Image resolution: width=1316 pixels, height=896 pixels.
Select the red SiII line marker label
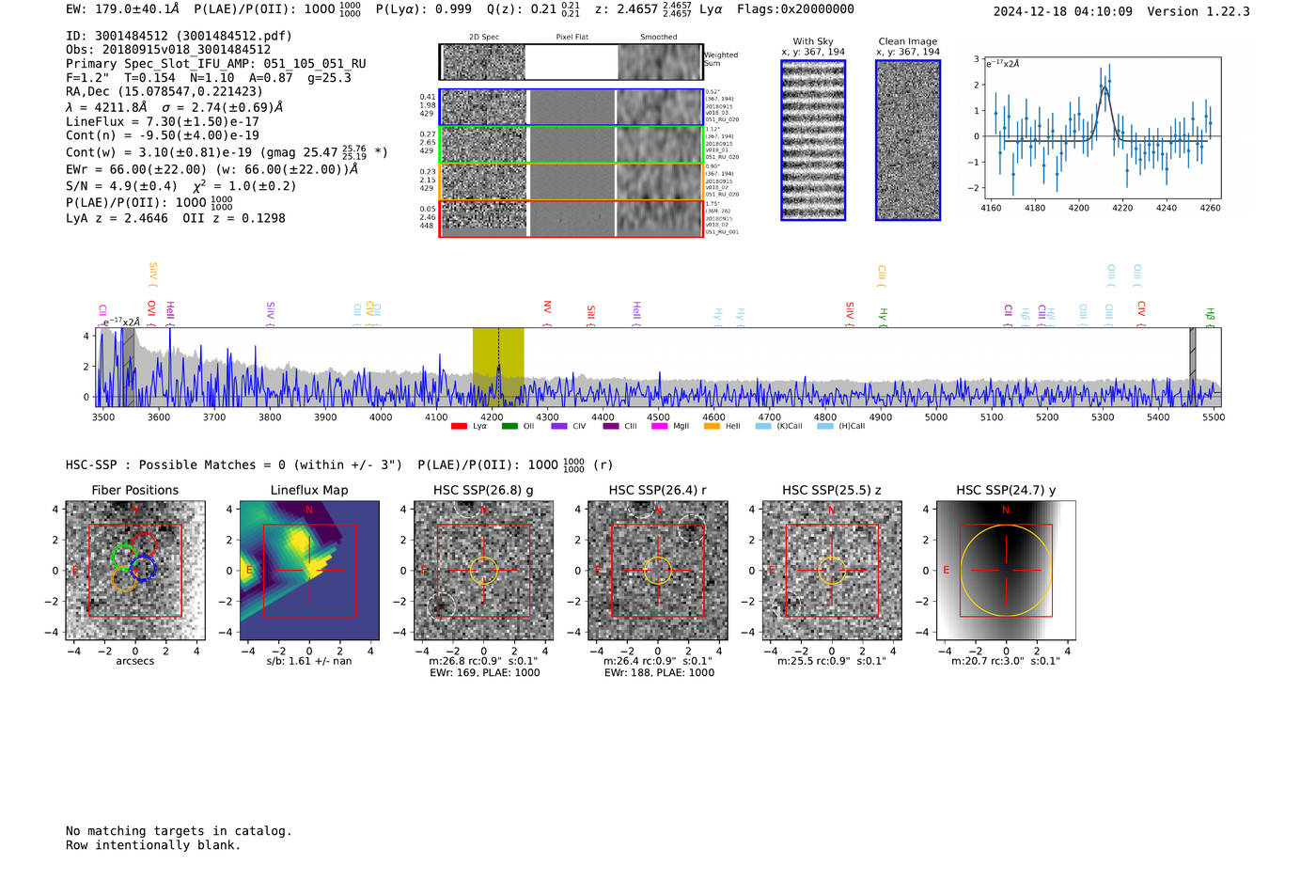coord(590,315)
